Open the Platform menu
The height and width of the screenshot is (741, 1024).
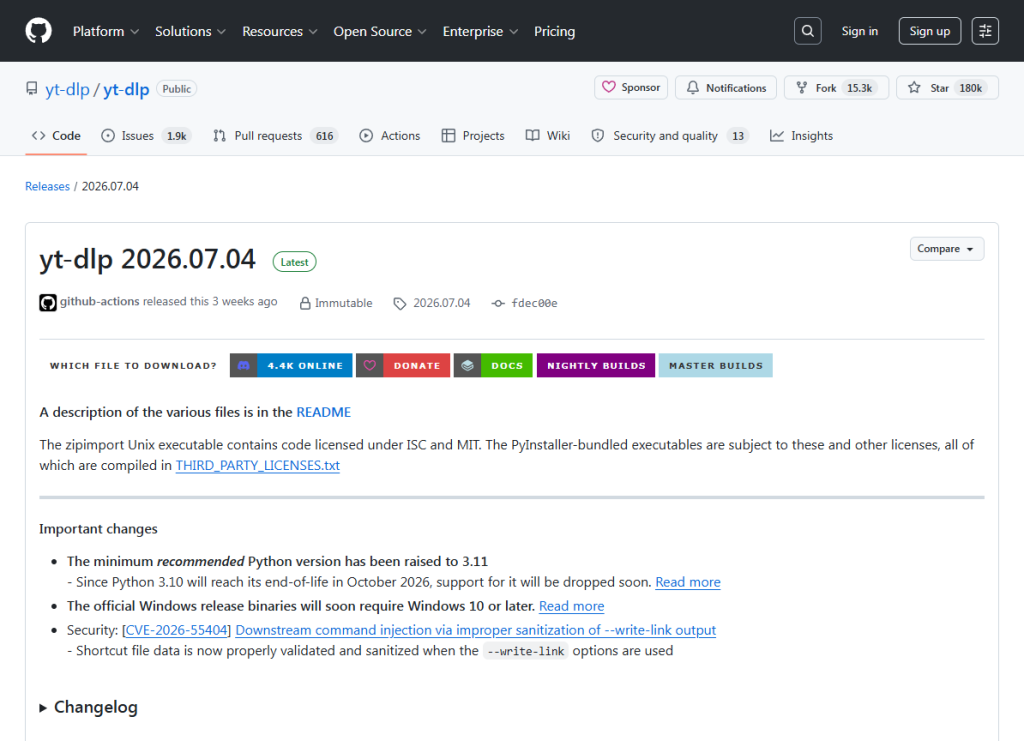point(106,31)
